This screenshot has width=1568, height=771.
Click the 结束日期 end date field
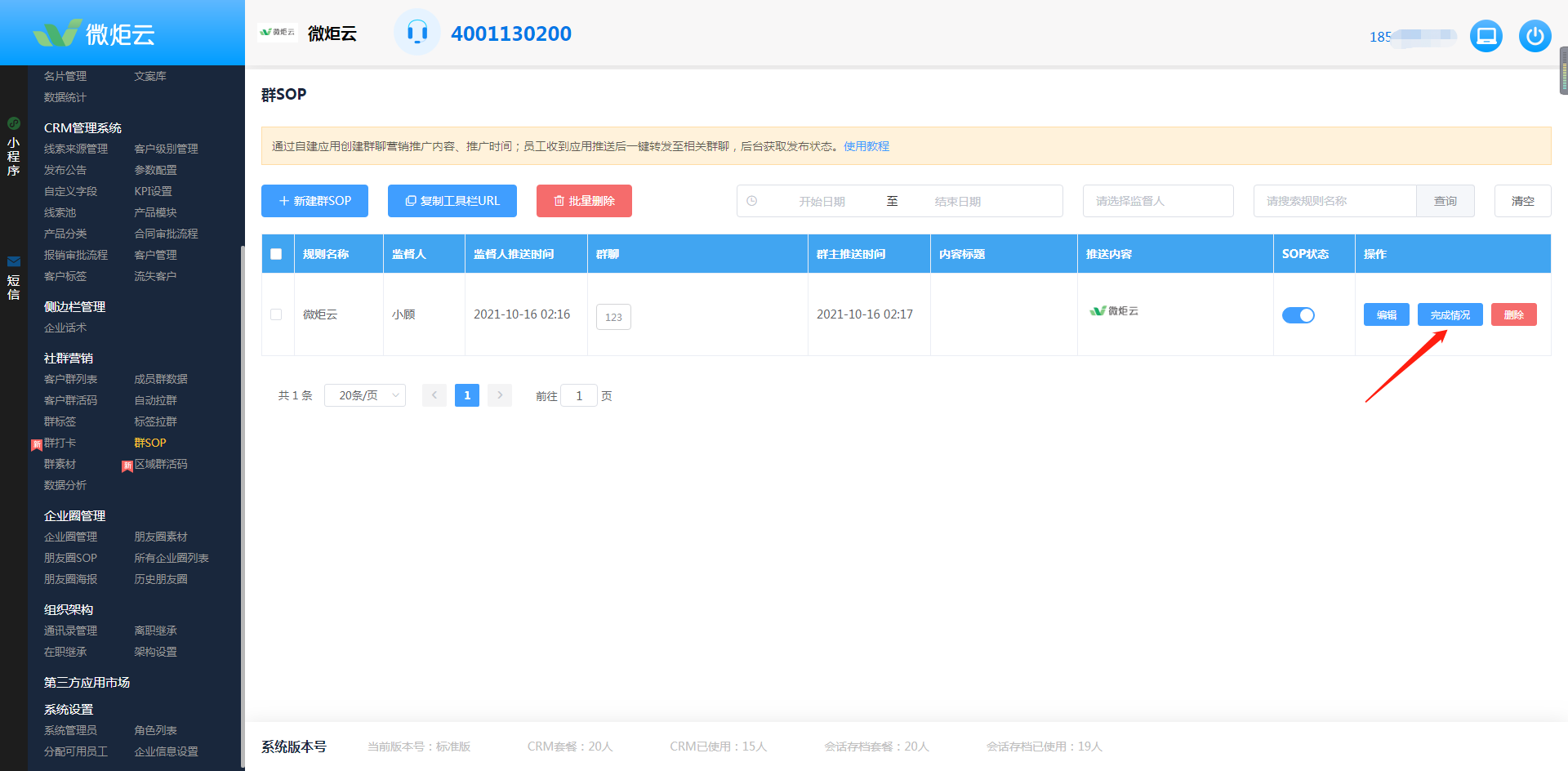[958, 201]
